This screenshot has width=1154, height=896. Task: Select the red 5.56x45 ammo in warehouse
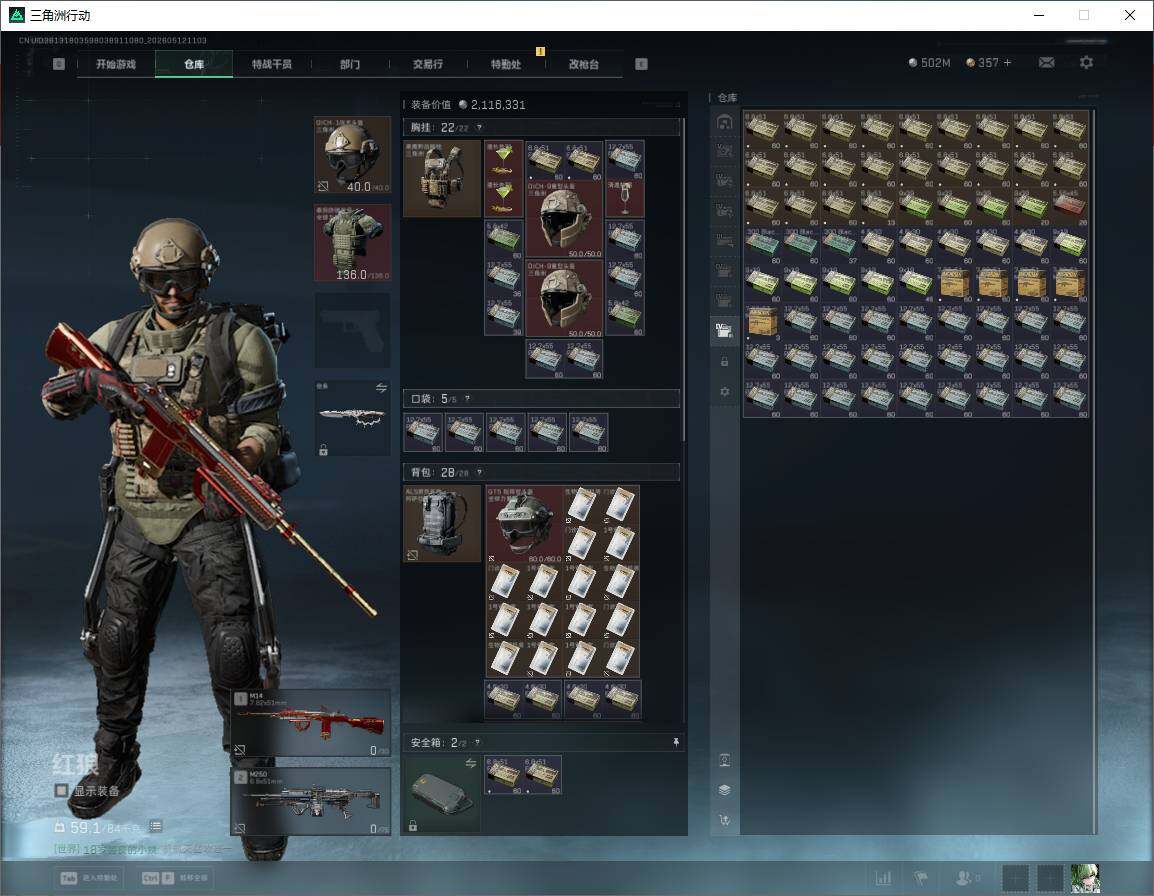pyautogui.click(x=1069, y=207)
